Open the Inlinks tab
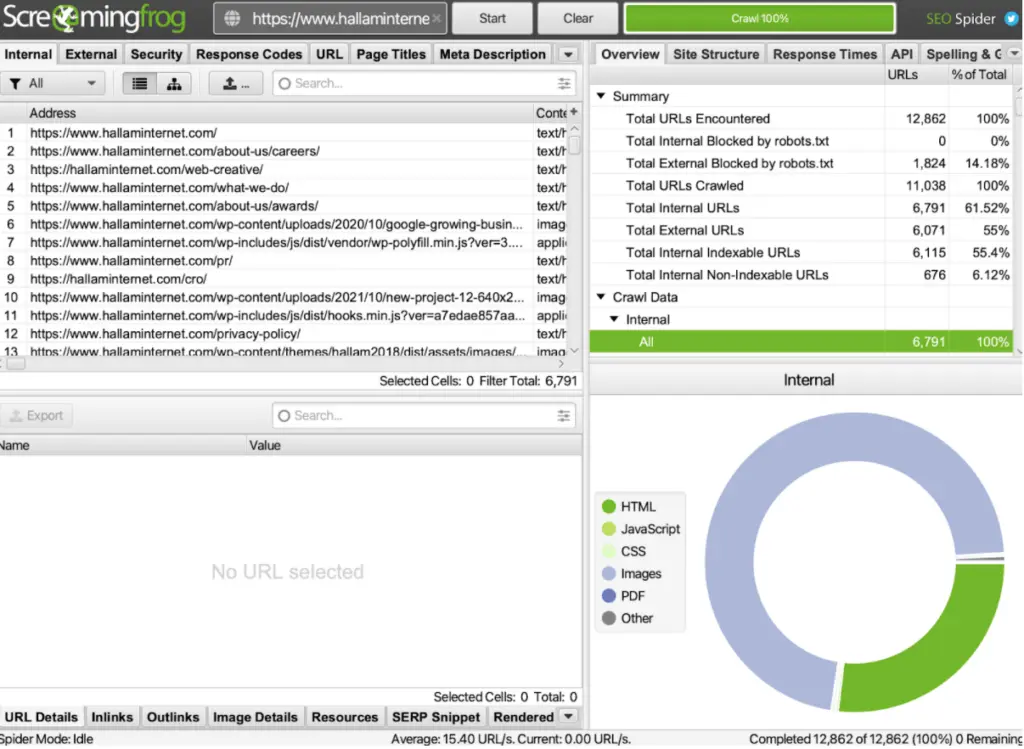The width and height of the screenshot is (1024, 749). click(112, 717)
